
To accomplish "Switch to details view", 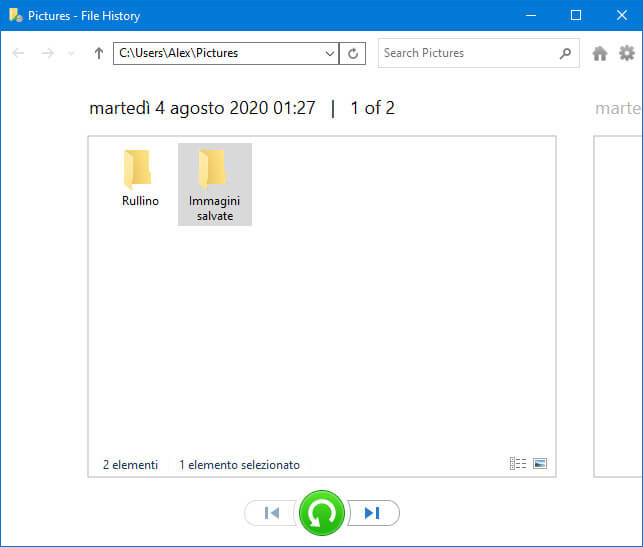I will (518, 463).
